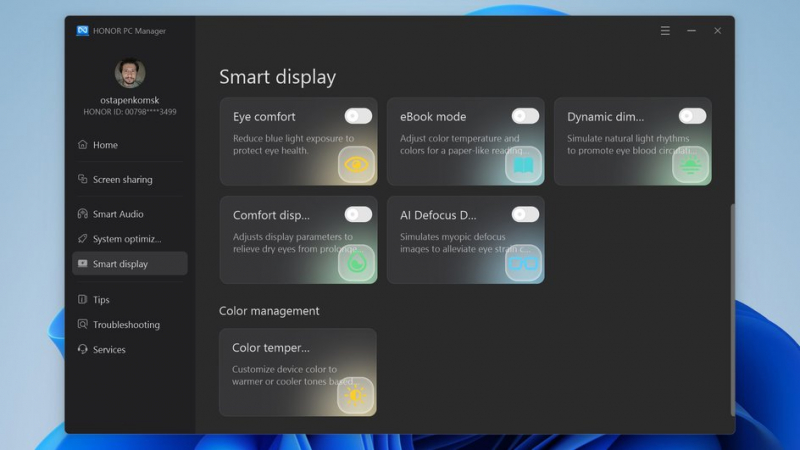Close the HONOR PC Manager window
Viewport: 800px width, 450px height.
(x=717, y=31)
